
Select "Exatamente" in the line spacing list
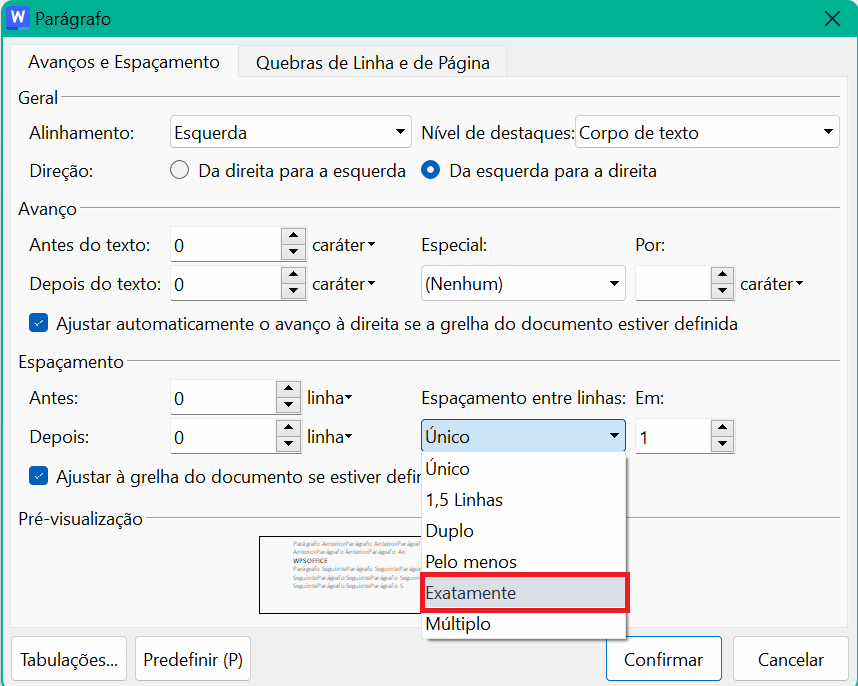pyautogui.click(x=524, y=592)
